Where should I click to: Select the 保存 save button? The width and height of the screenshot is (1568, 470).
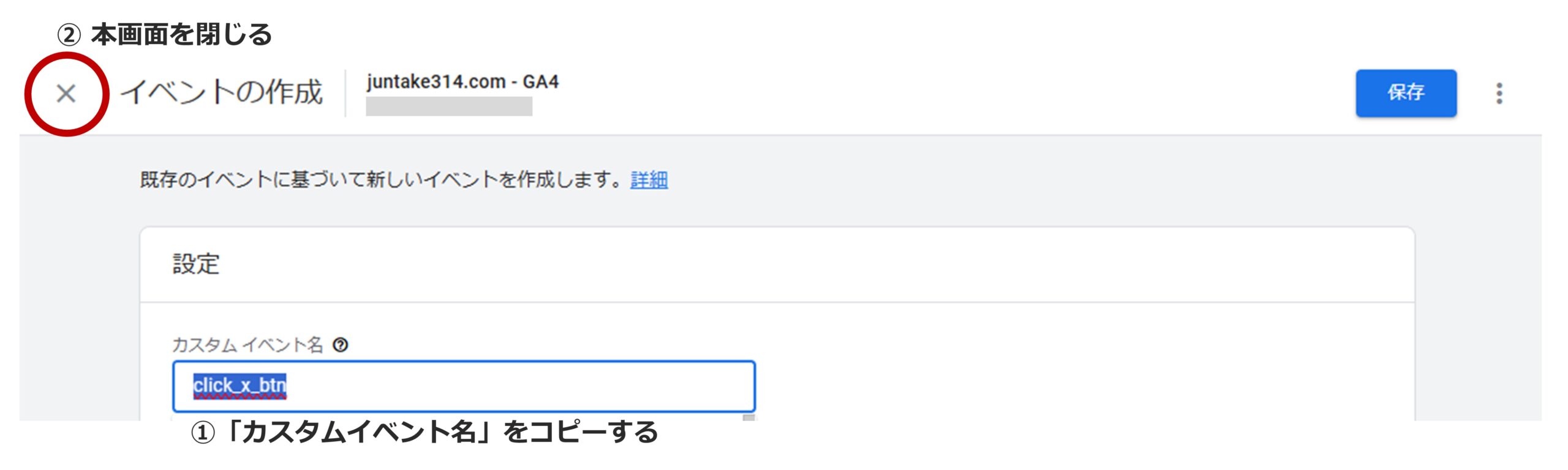tap(1406, 94)
